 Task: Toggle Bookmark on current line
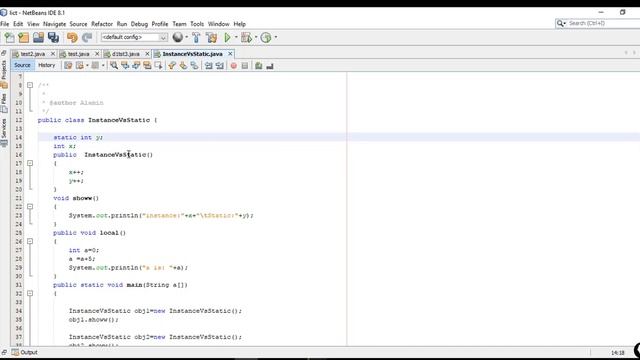point(194,65)
